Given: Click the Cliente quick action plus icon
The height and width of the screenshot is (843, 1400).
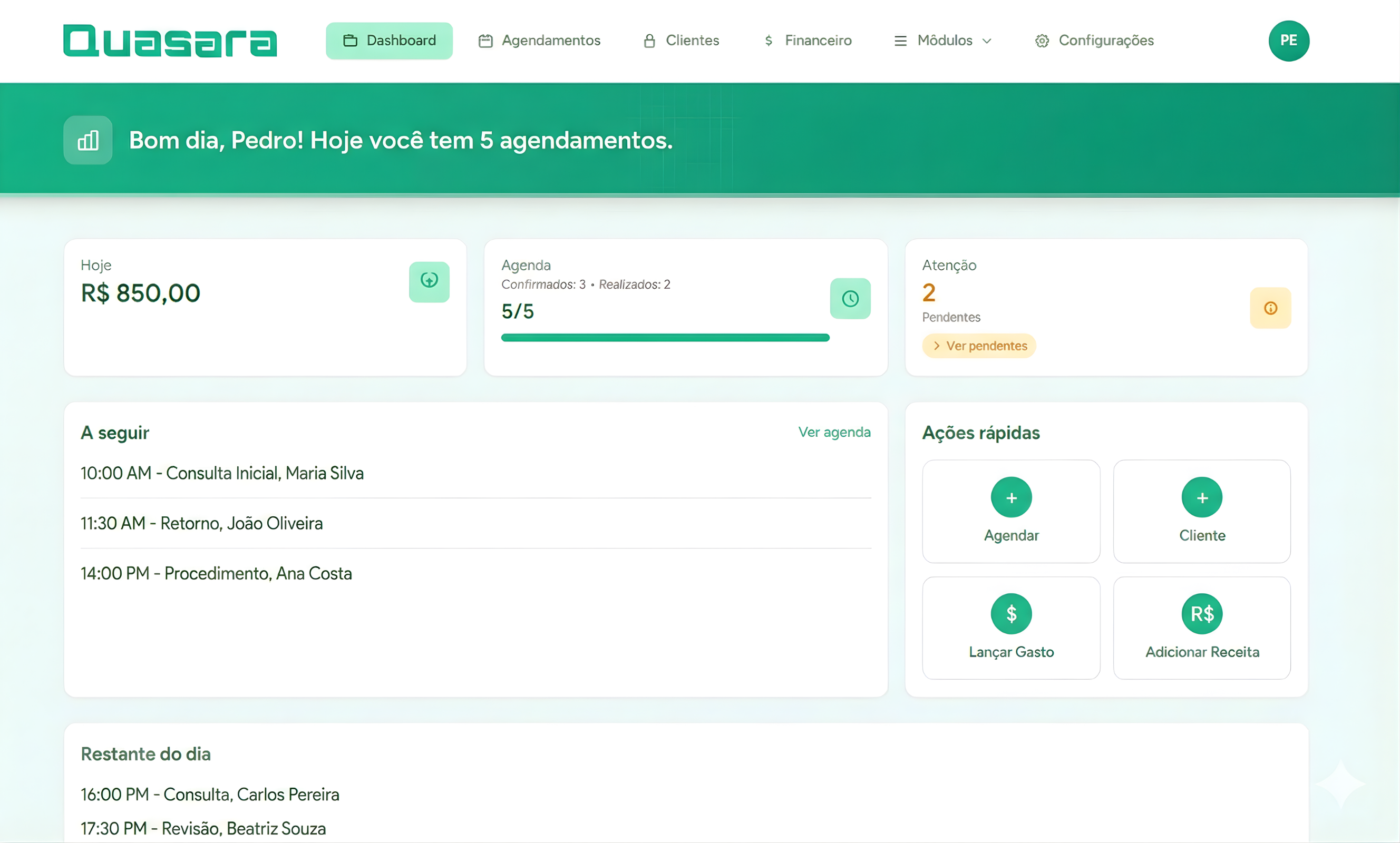Looking at the screenshot, I should click(1202, 497).
